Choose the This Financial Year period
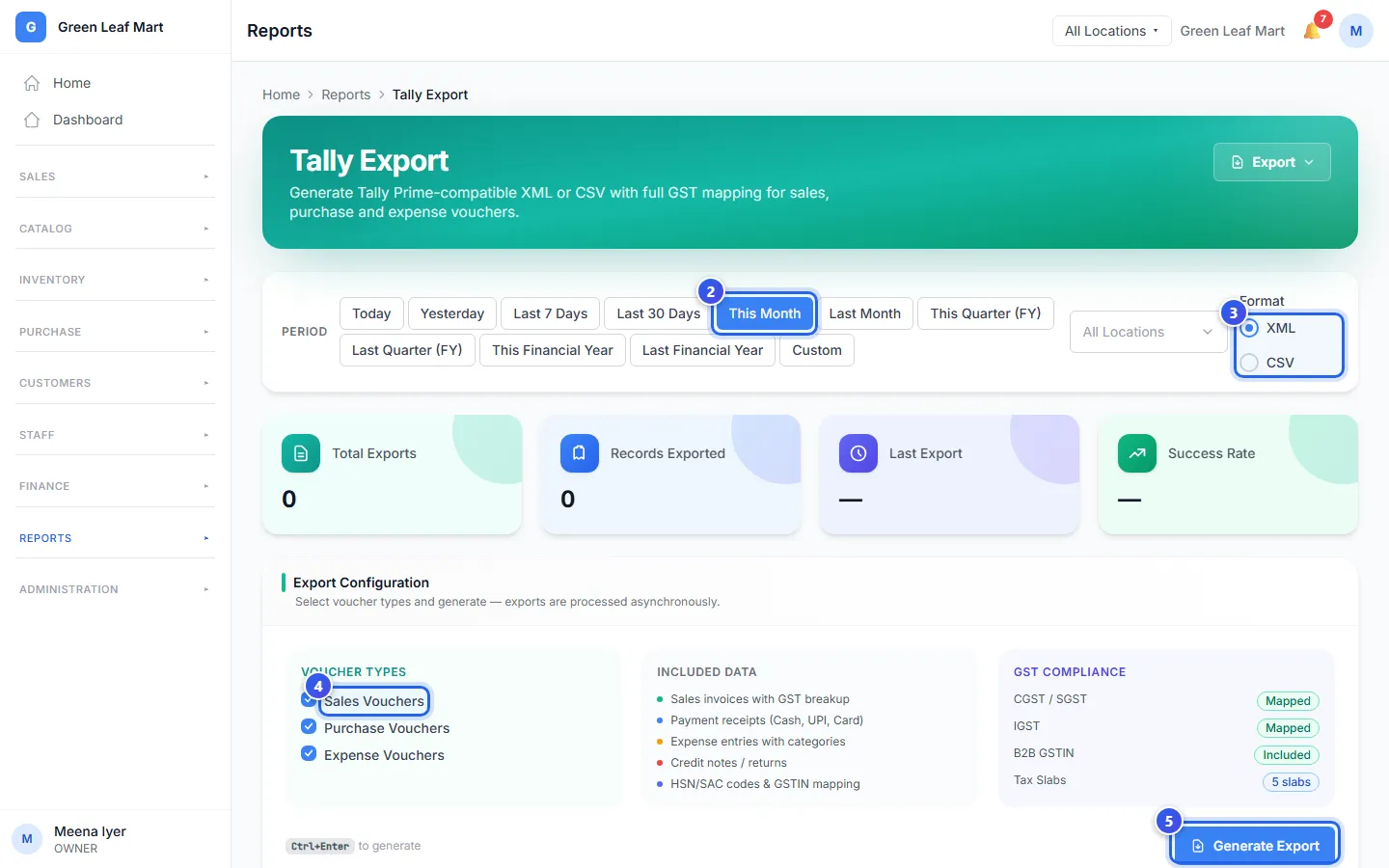Screen dimensions: 1389x868 553,350
